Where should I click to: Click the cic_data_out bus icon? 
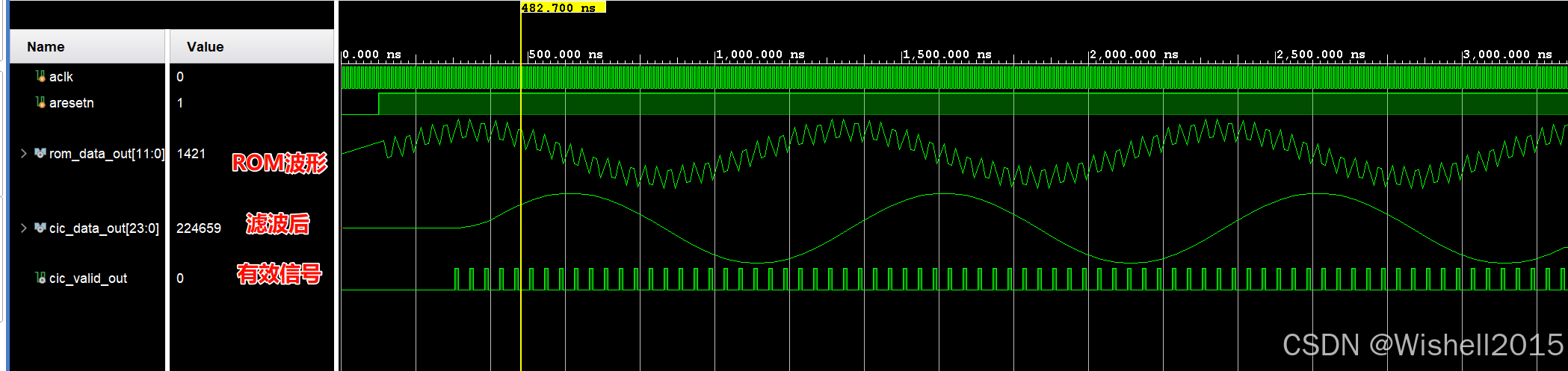40,228
